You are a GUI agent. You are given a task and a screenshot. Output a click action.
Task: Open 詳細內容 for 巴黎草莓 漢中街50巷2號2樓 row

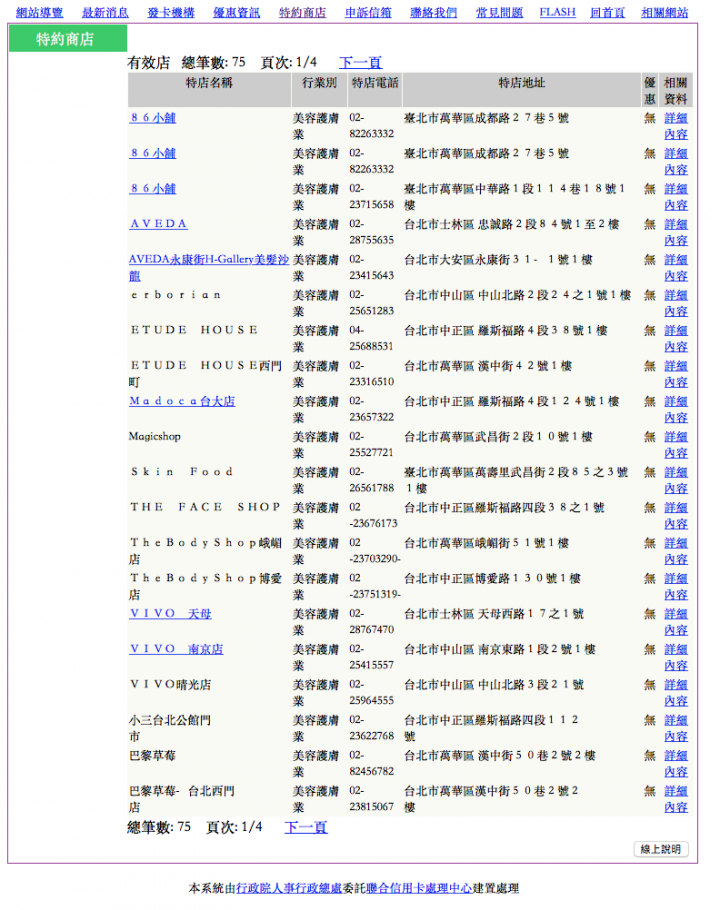[x=676, y=763]
